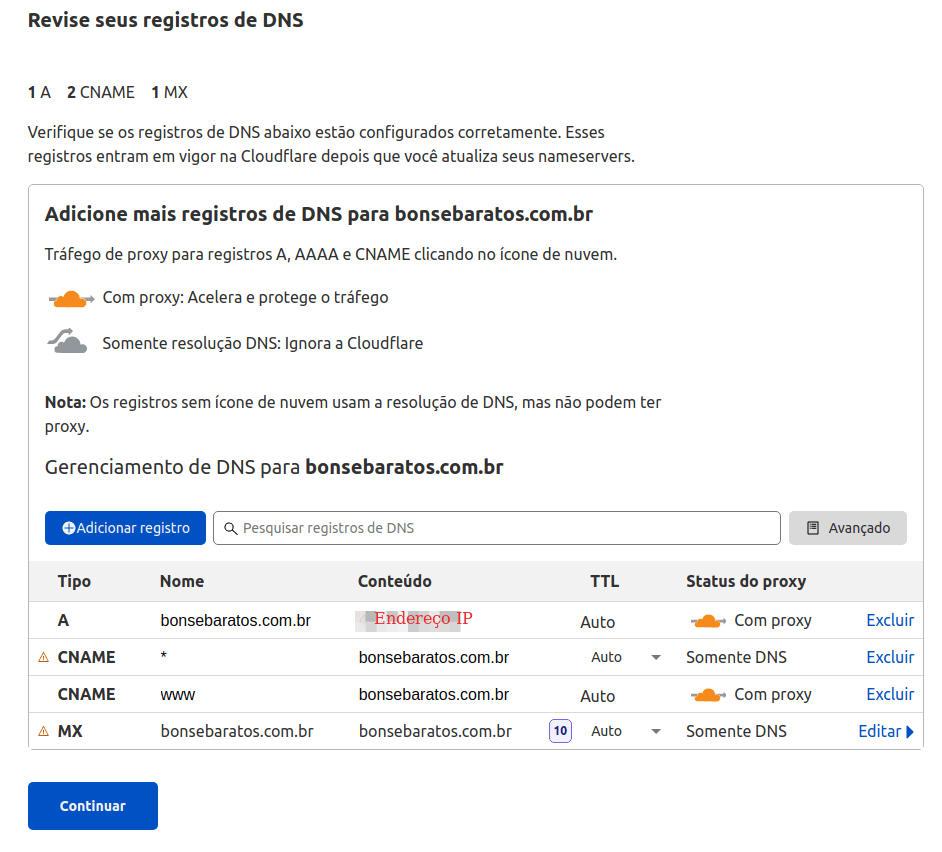Screen dimensions: 942x852
Task: Click the Adicionar registro button
Action: click(x=125, y=528)
